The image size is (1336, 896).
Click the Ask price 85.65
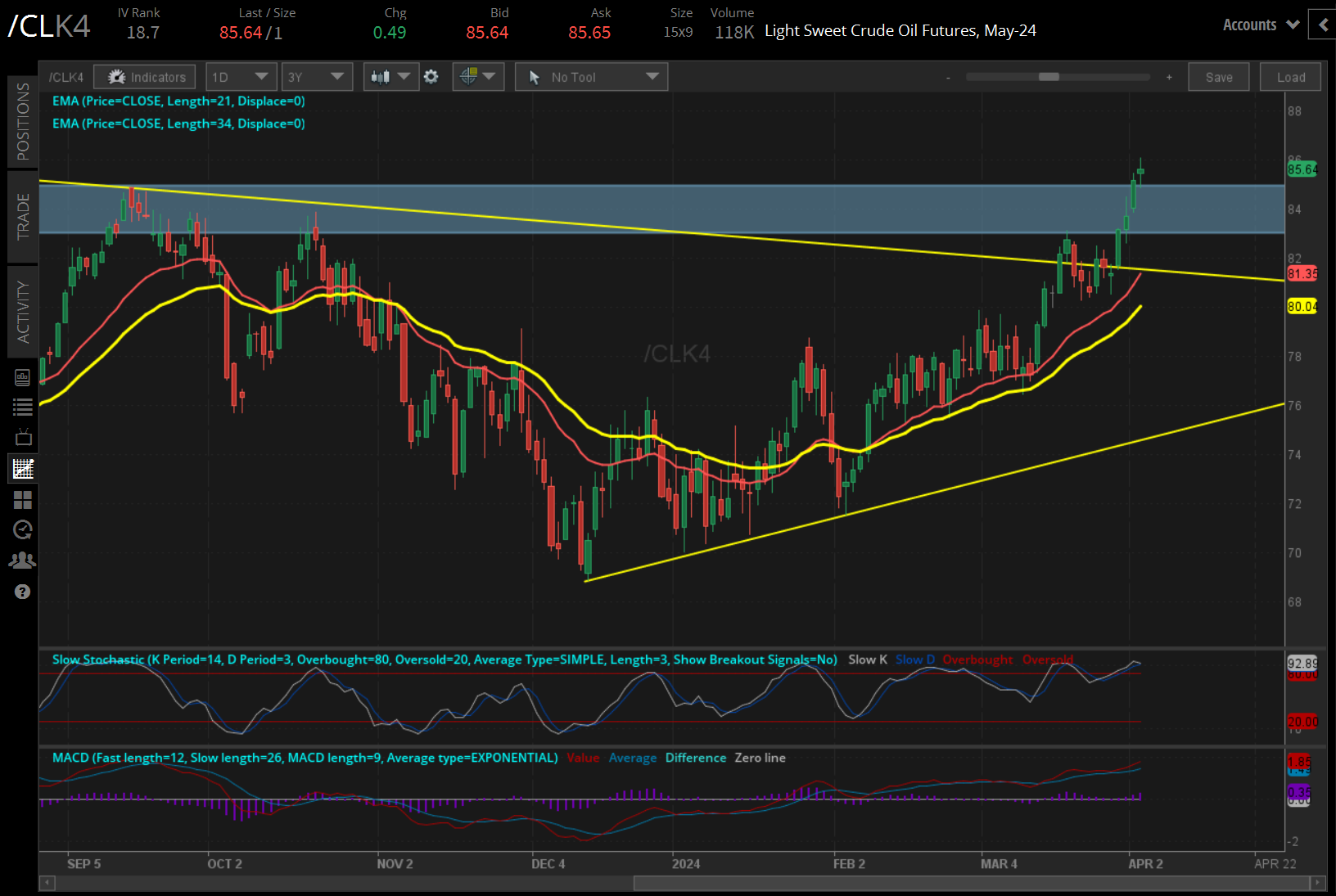tap(589, 33)
